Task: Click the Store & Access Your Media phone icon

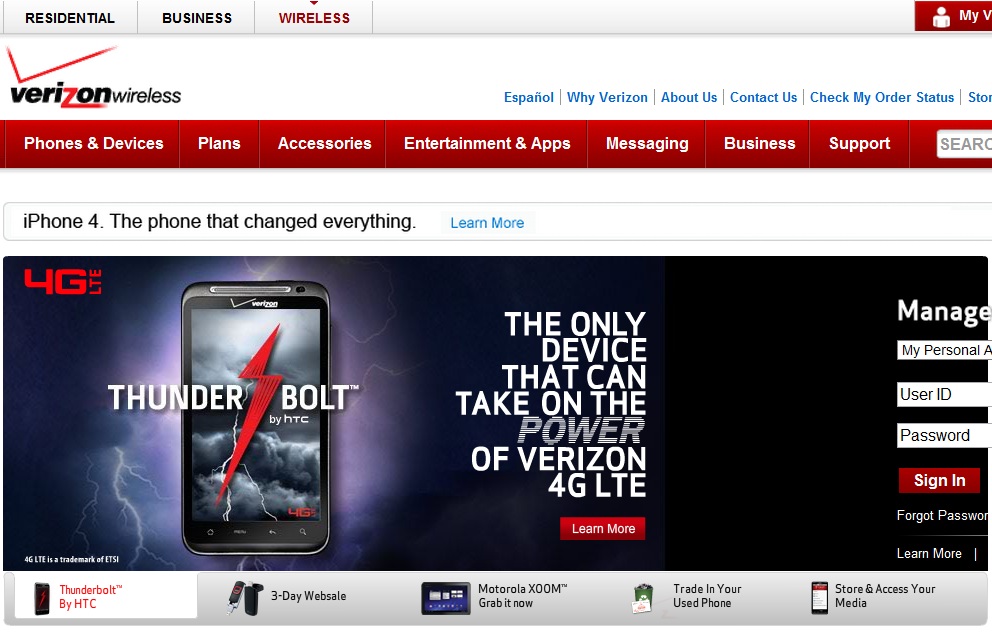Action: coord(819,597)
